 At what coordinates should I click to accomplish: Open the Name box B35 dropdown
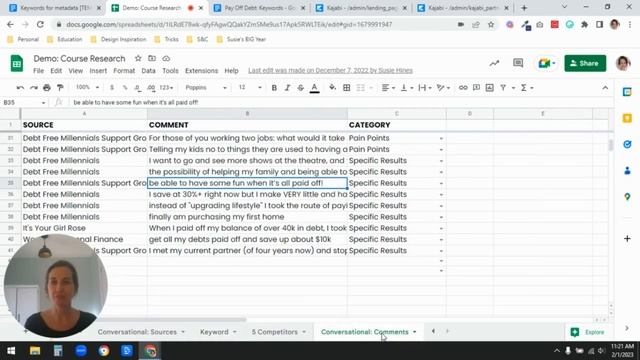(x=43, y=102)
